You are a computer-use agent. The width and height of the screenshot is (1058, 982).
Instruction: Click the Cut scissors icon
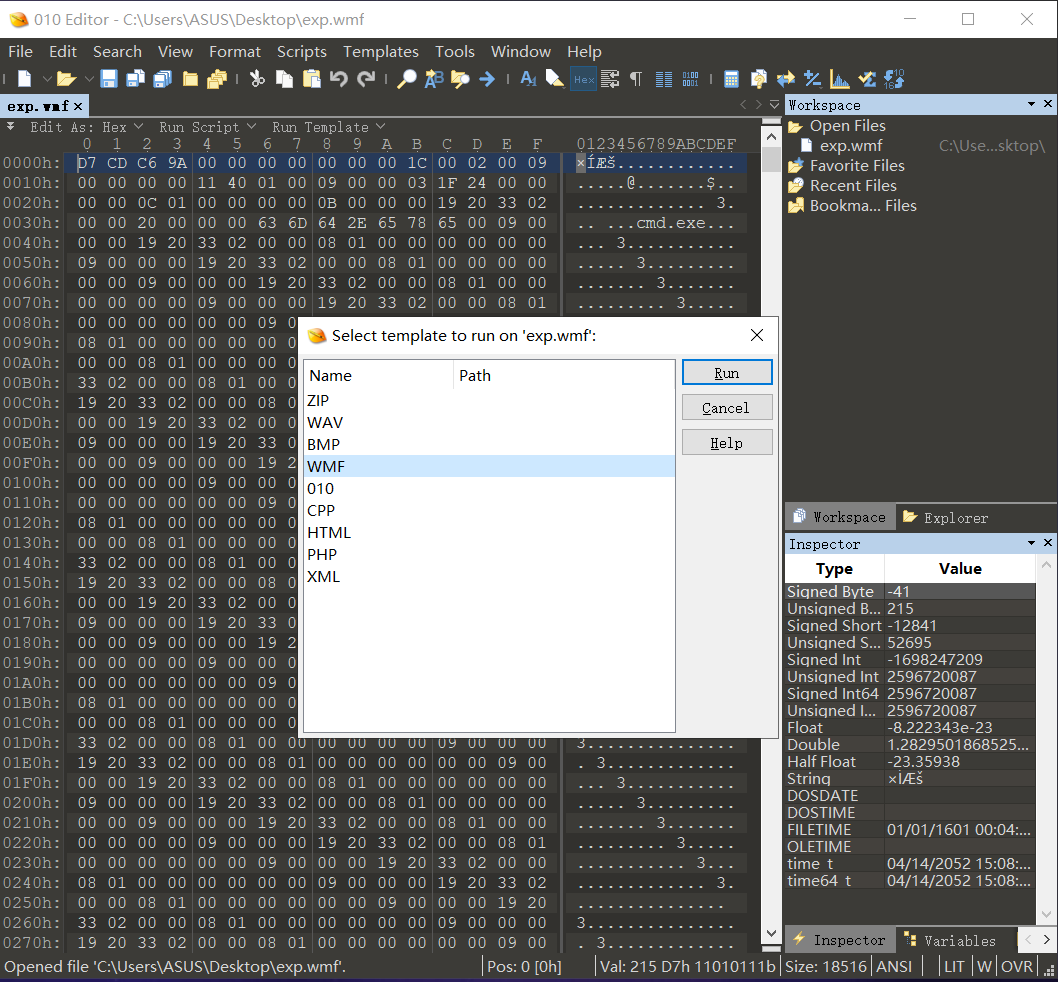[x=257, y=79]
